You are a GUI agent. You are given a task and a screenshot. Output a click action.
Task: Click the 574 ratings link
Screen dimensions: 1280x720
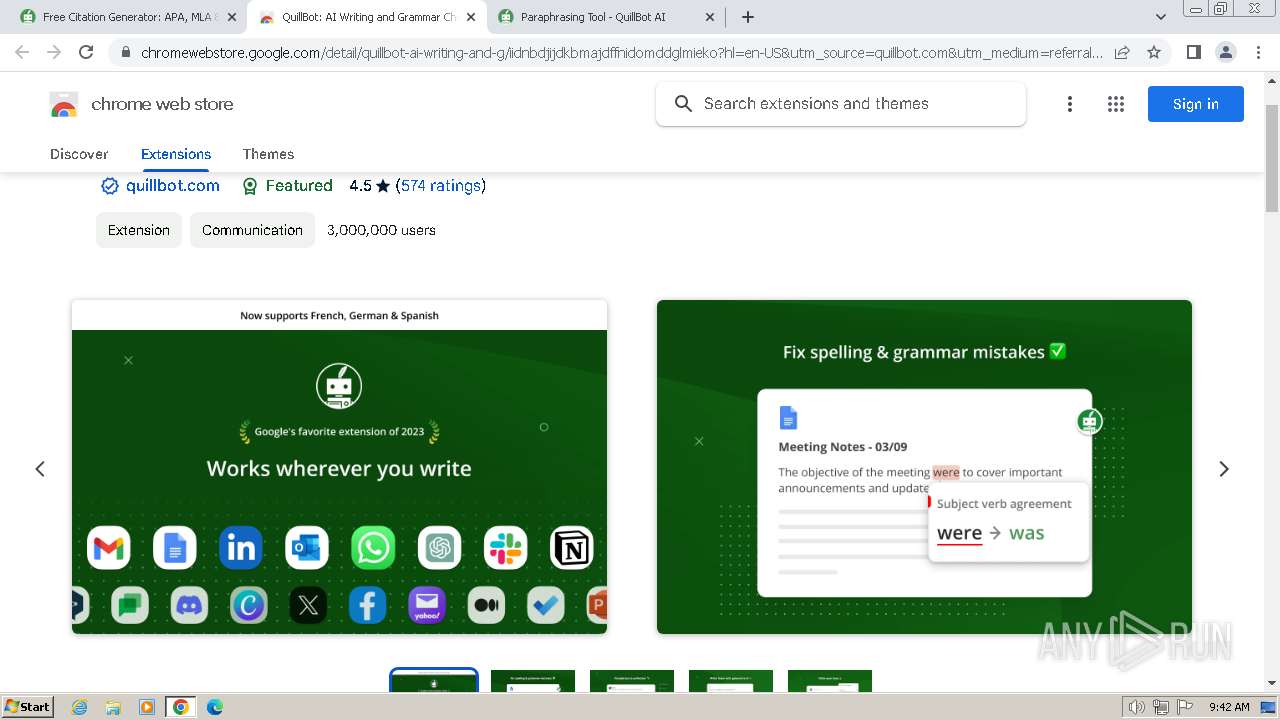(x=441, y=186)
